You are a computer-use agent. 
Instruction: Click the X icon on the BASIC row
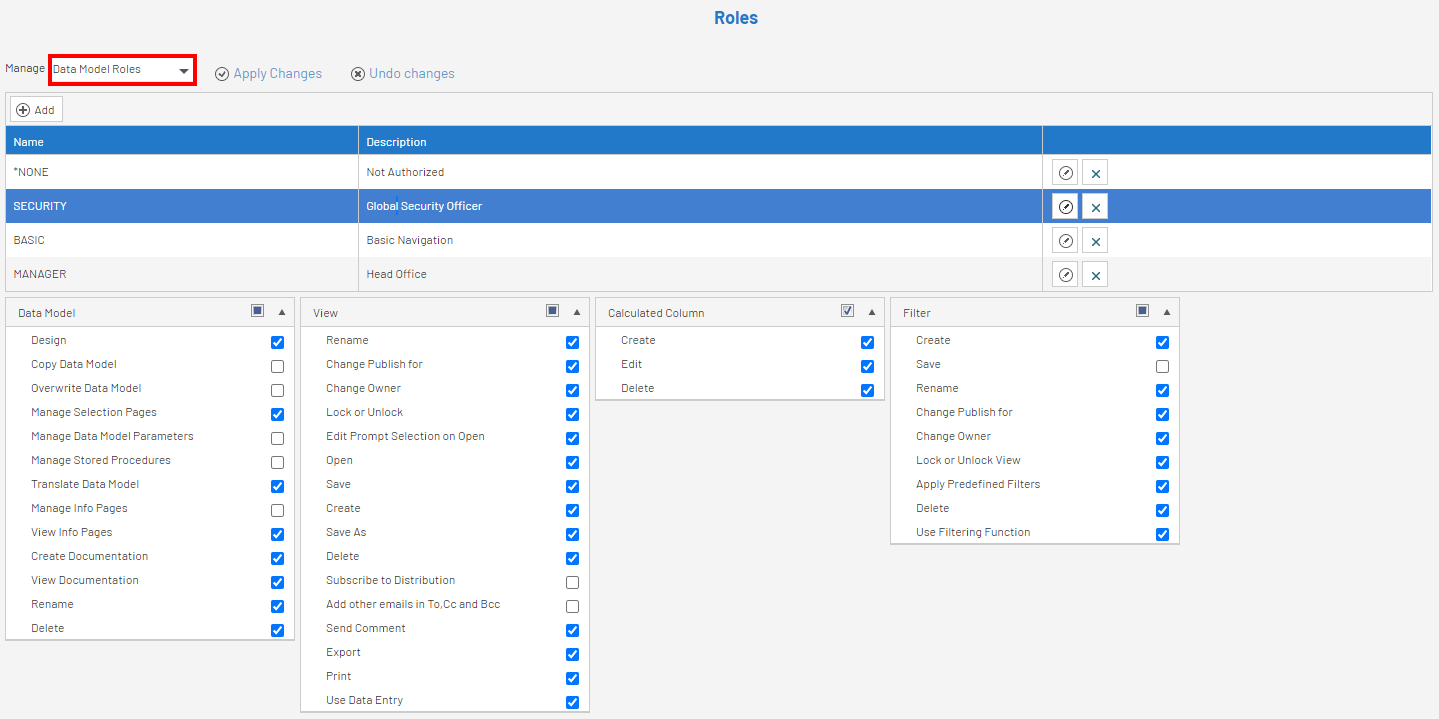point(1095,241)
